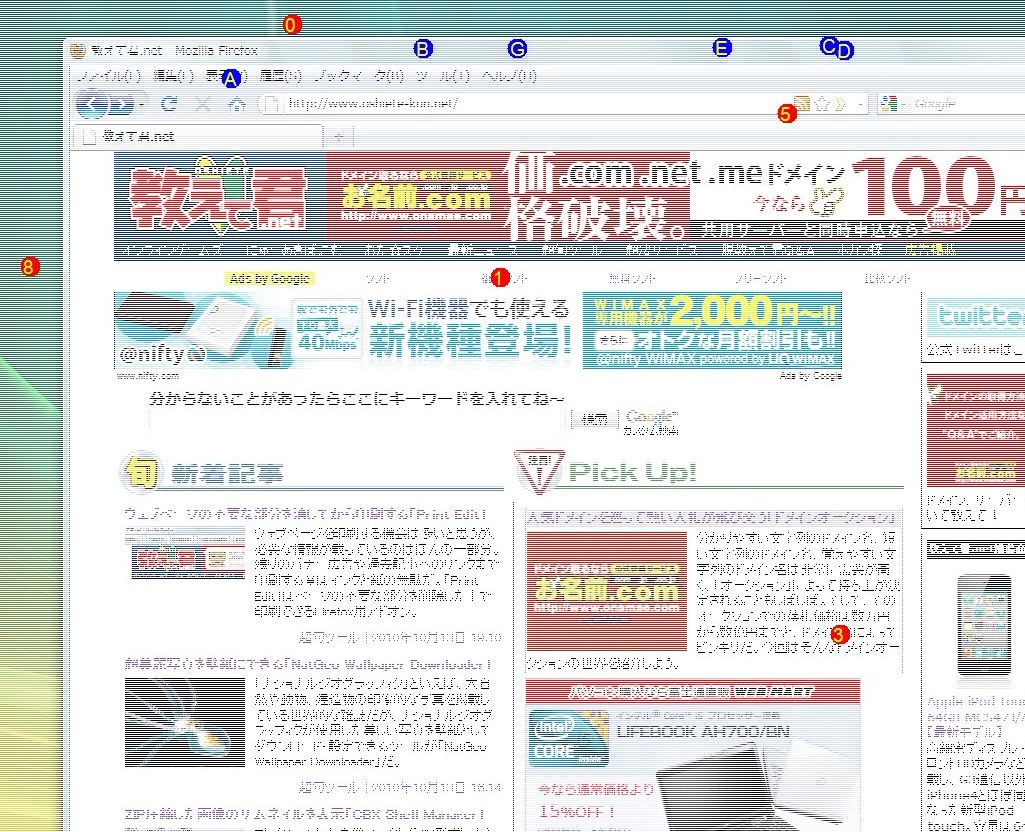Click the Ads by Google yellow label
The height and width of the screenshot is (832, 1025).
[x=269, y=278]
